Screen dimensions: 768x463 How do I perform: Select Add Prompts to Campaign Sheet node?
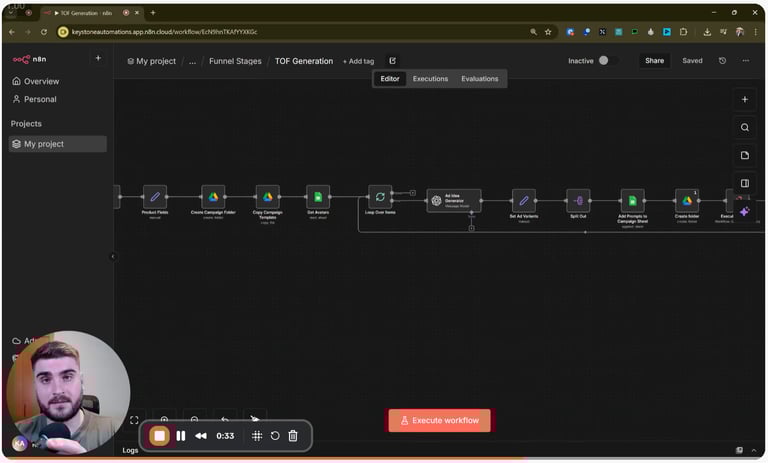[632, 201]
